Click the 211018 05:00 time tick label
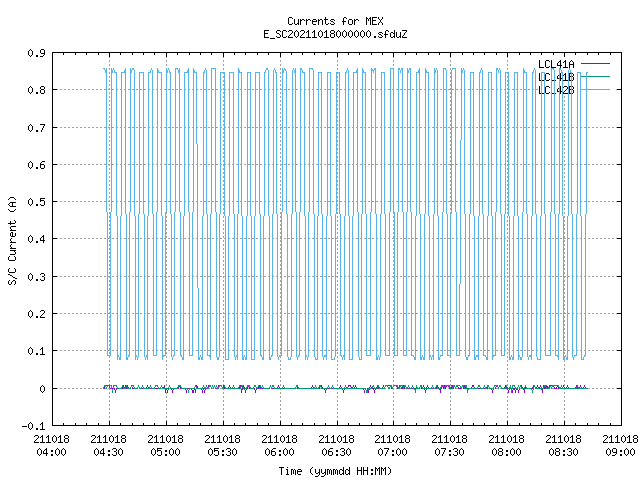The width and height of the screenshot is (640, 480). [x=165, y=446]
